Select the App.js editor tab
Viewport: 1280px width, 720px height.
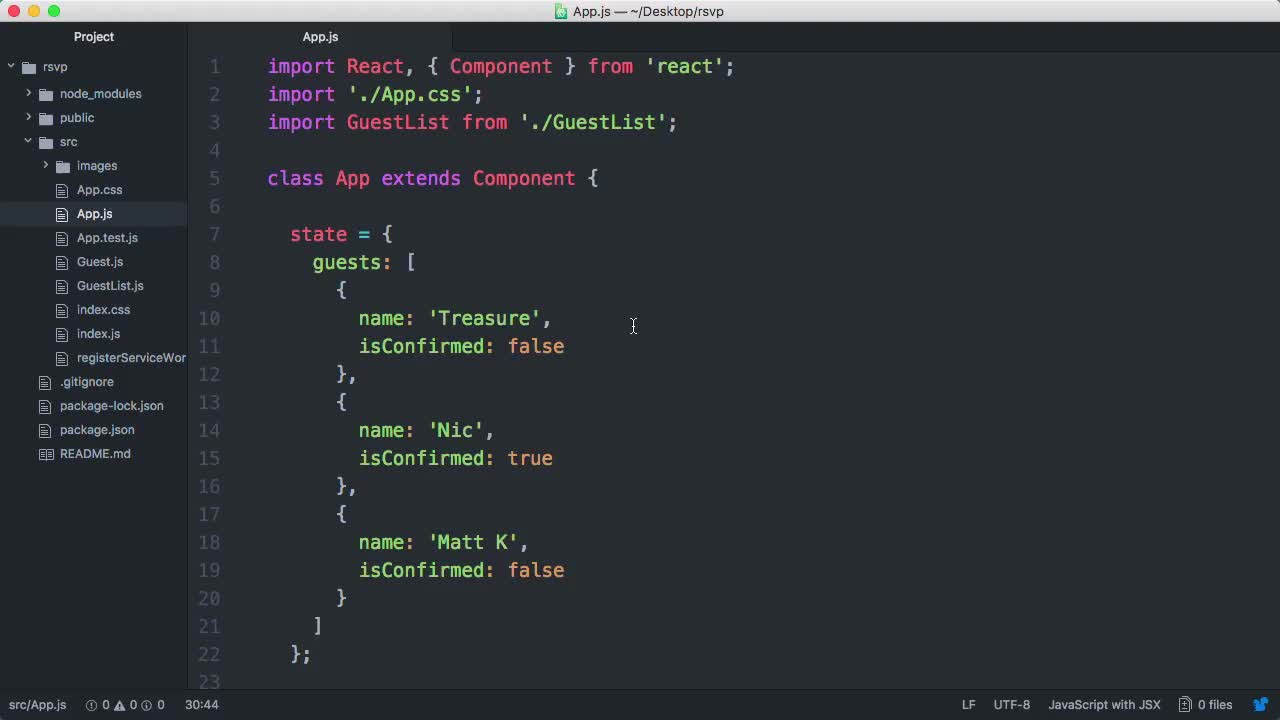320,37
